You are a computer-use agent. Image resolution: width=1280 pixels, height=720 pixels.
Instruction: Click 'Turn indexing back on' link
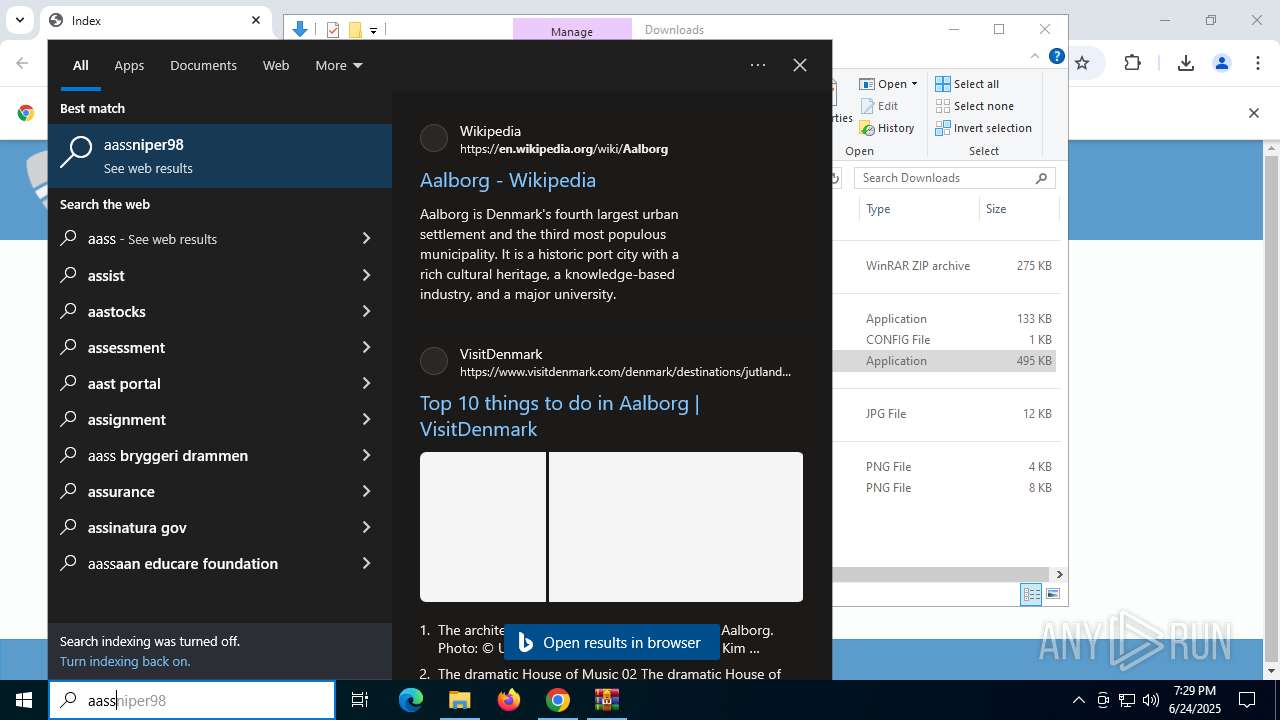(125, 661)
